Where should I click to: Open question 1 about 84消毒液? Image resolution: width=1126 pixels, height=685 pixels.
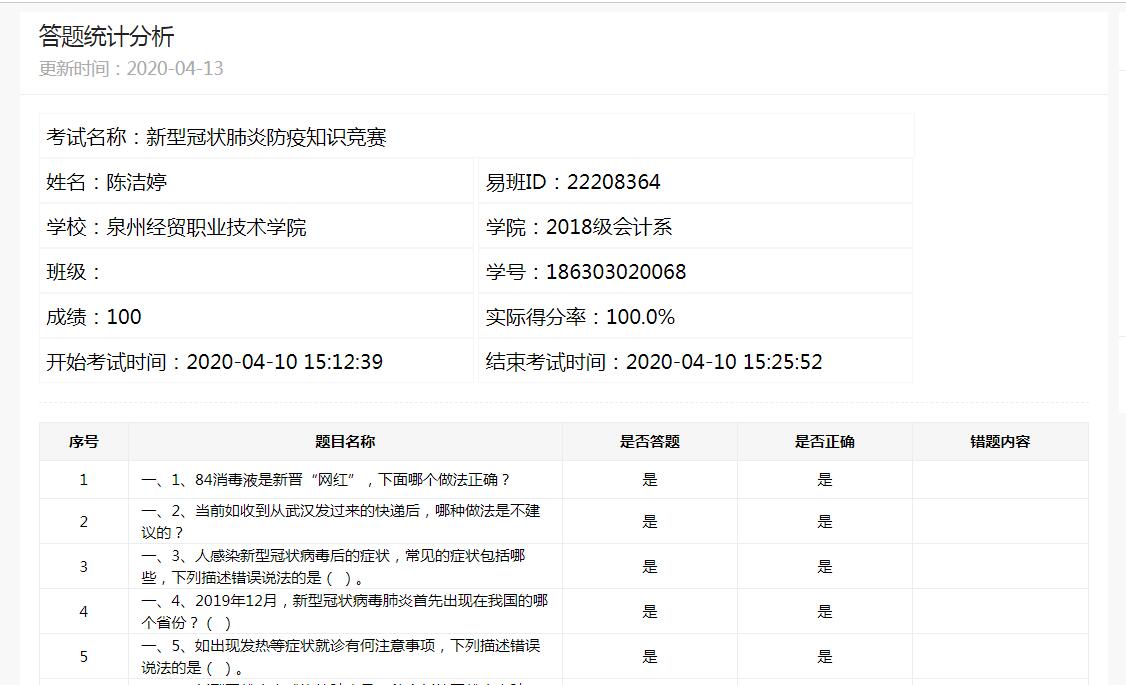coord(326,480)
